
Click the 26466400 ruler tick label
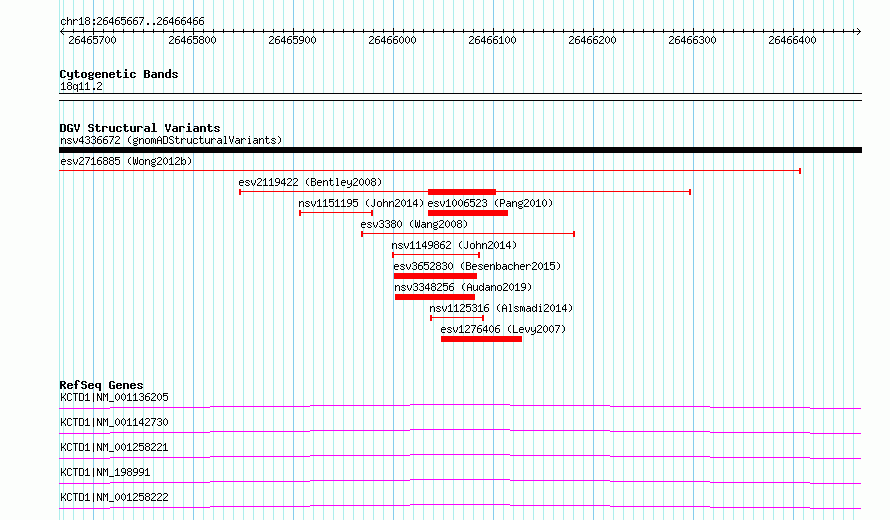coord(792,40)
